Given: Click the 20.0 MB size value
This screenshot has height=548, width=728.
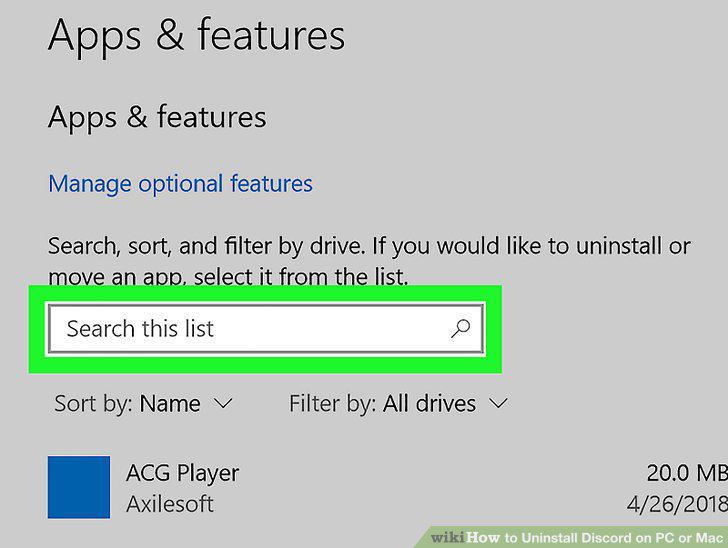Looking at the screenshot, I should [x=687, y=473].
